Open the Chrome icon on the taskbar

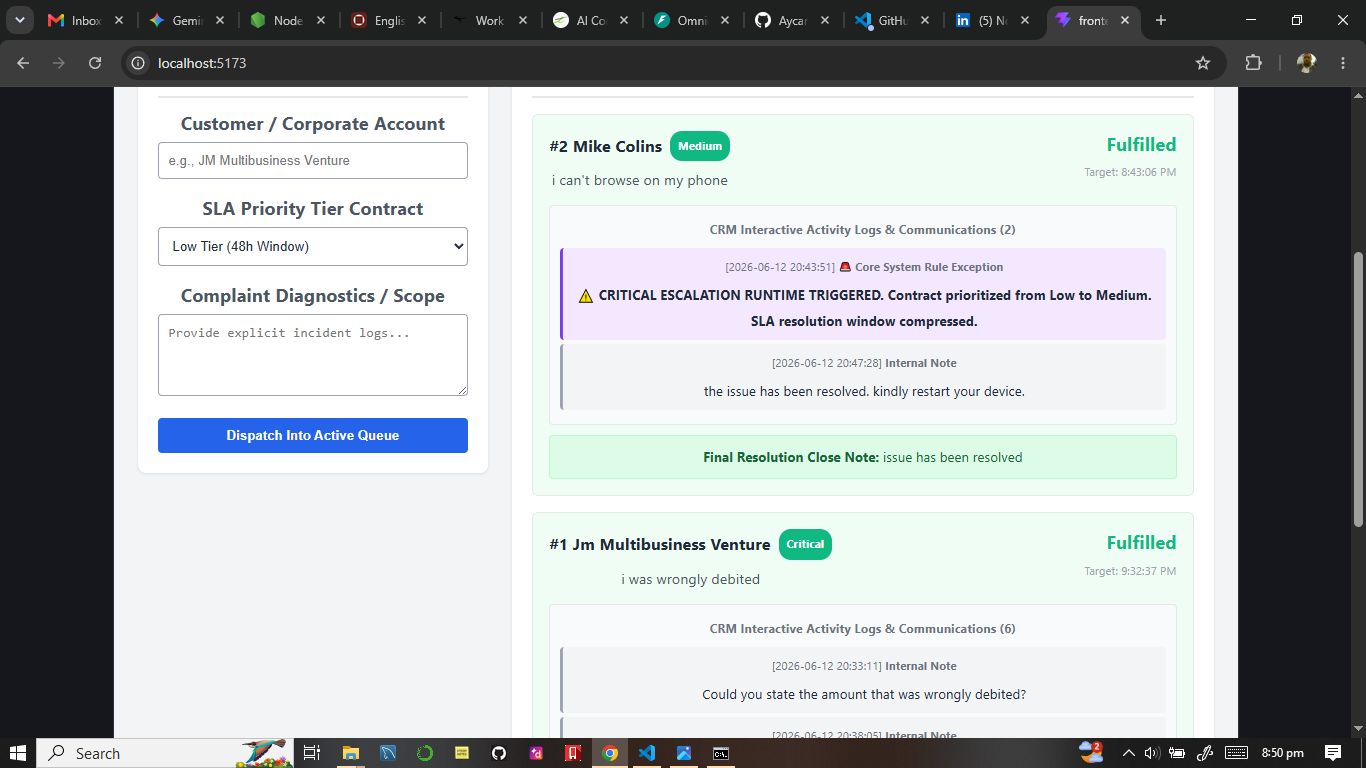tap(609, 753)
